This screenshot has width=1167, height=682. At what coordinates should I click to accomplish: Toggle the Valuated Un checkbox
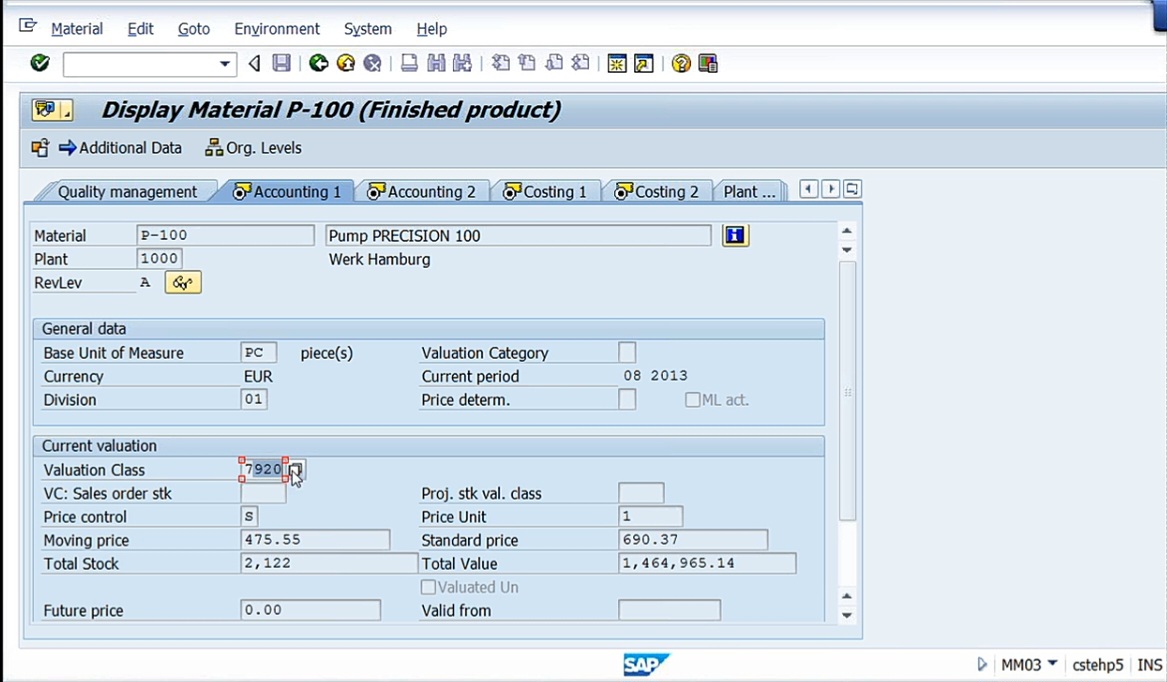tap(428, 587)
